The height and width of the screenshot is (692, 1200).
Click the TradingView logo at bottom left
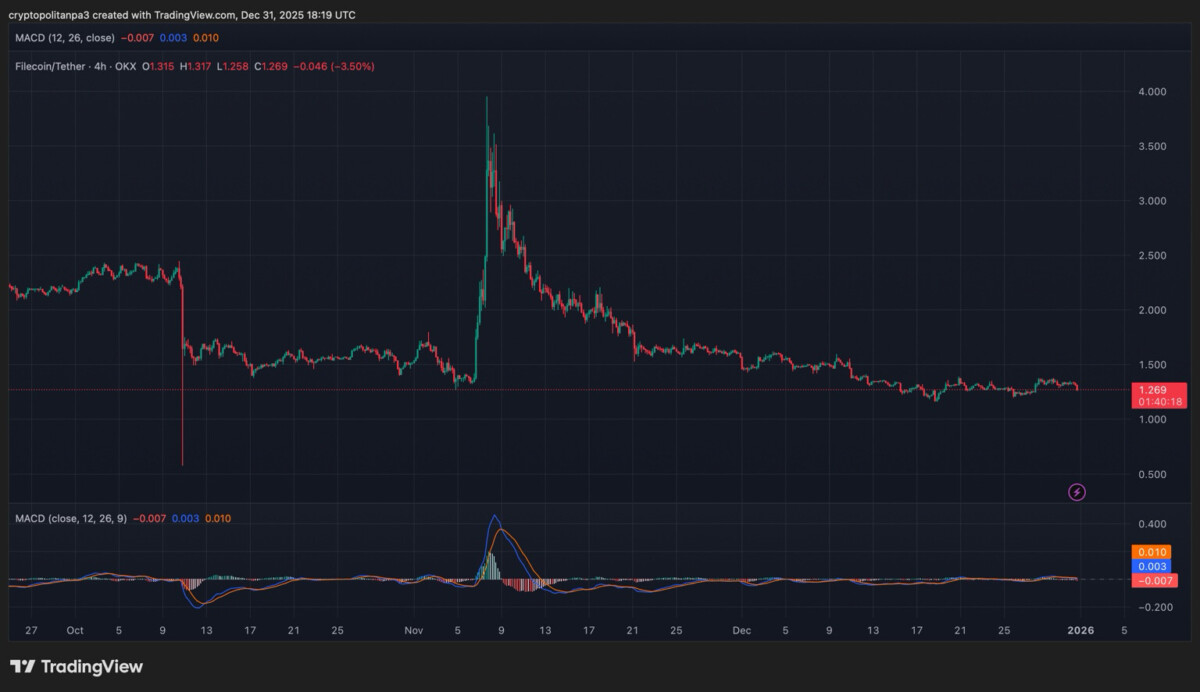pos(77,667)
